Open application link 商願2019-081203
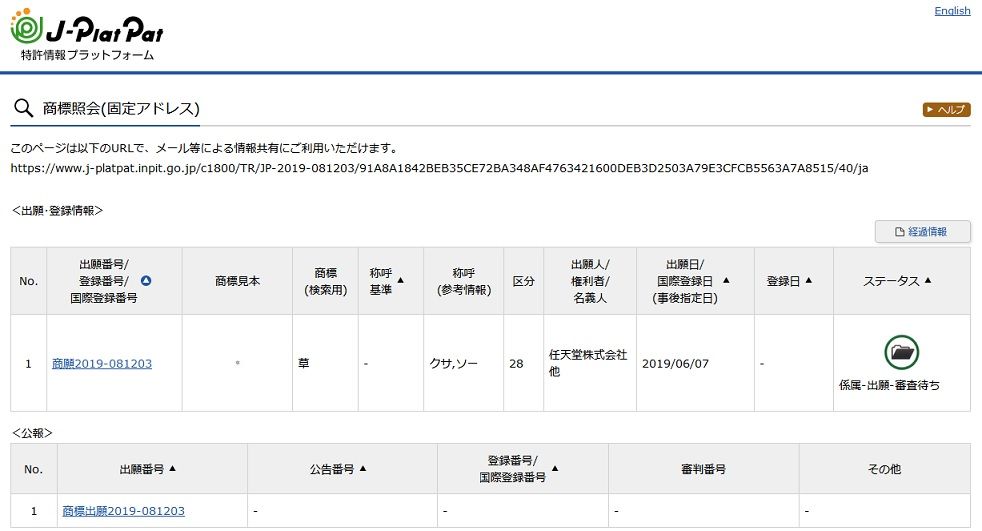This screenshot has height=531, width=982. [102, 363]
